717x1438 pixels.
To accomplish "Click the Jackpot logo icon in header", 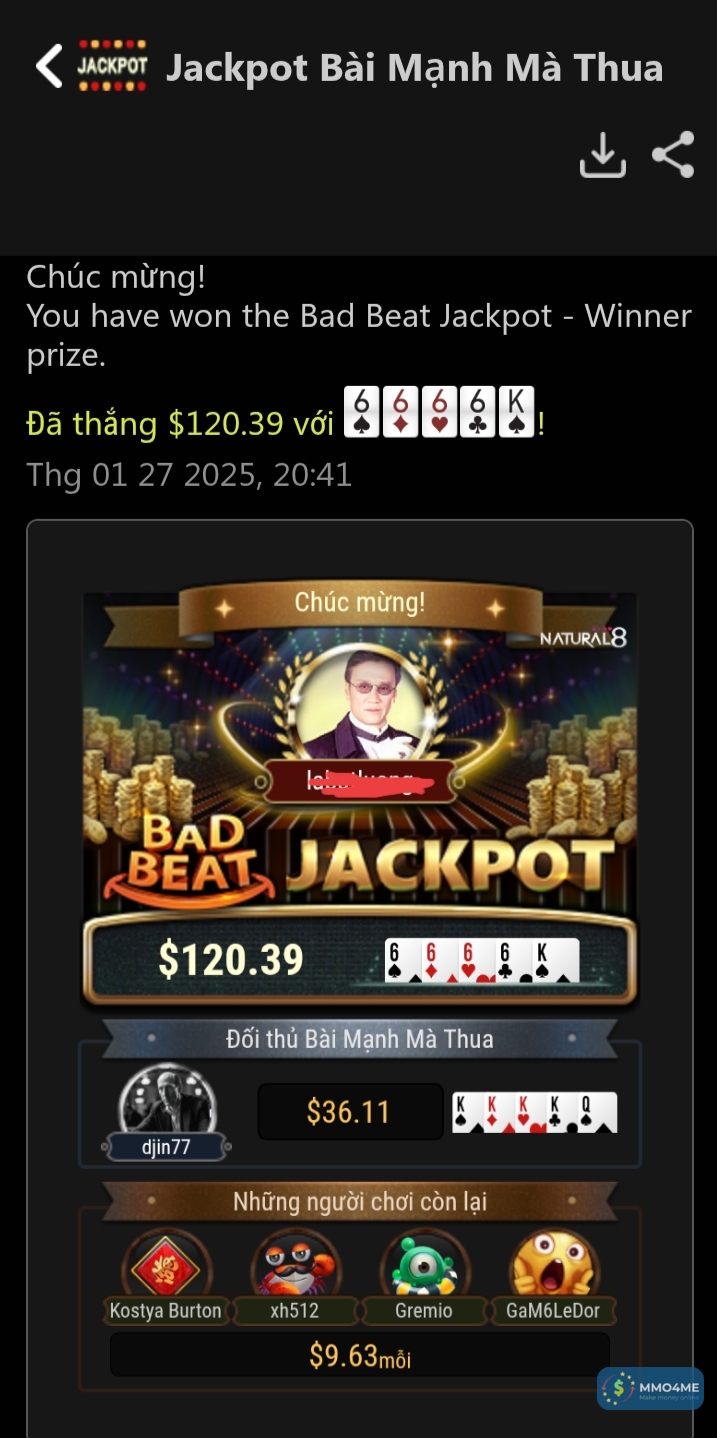I will coord(112,66).
